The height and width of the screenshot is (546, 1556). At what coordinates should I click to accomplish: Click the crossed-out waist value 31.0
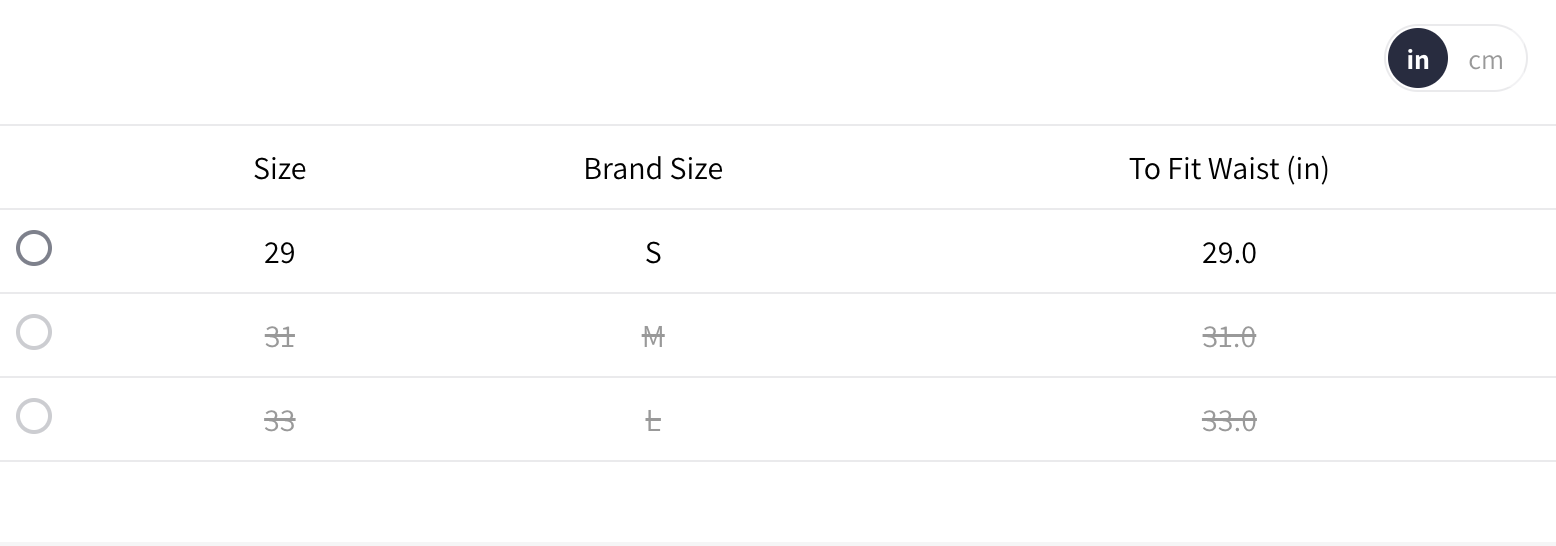[x=1228, y=337]
